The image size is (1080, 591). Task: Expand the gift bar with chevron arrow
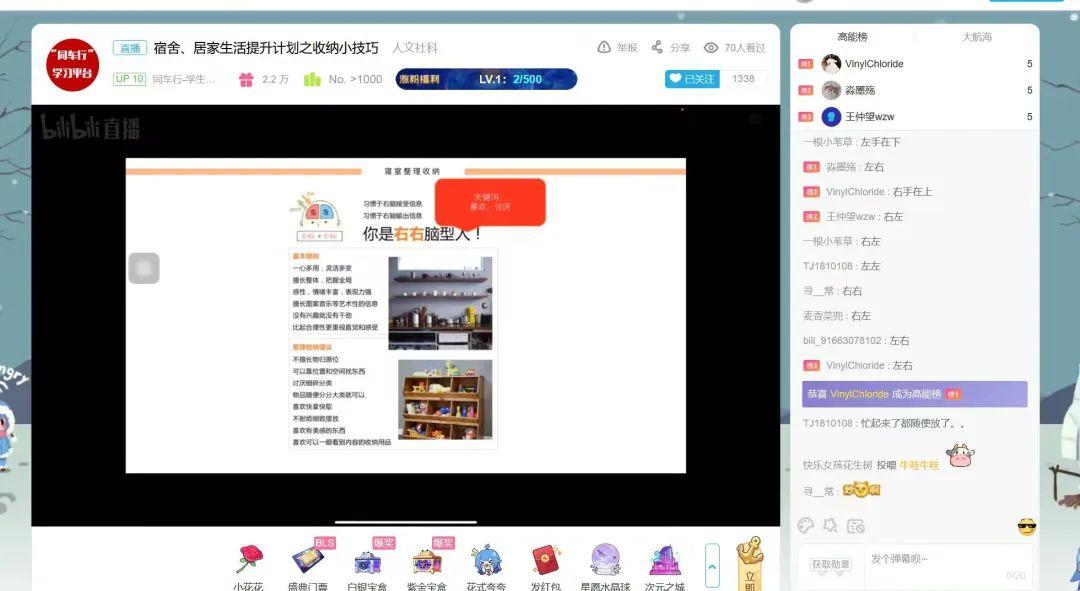tap(712, 566)
